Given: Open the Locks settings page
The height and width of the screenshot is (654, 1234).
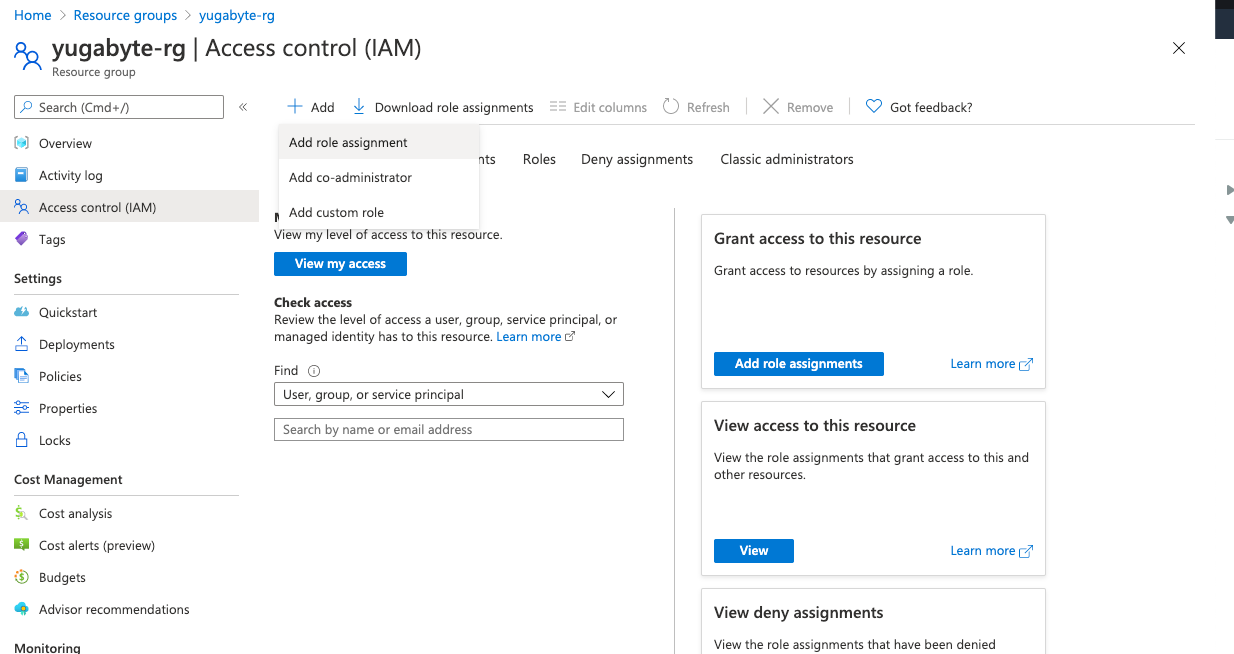Looking at the screenshot, I should (56, 440).
